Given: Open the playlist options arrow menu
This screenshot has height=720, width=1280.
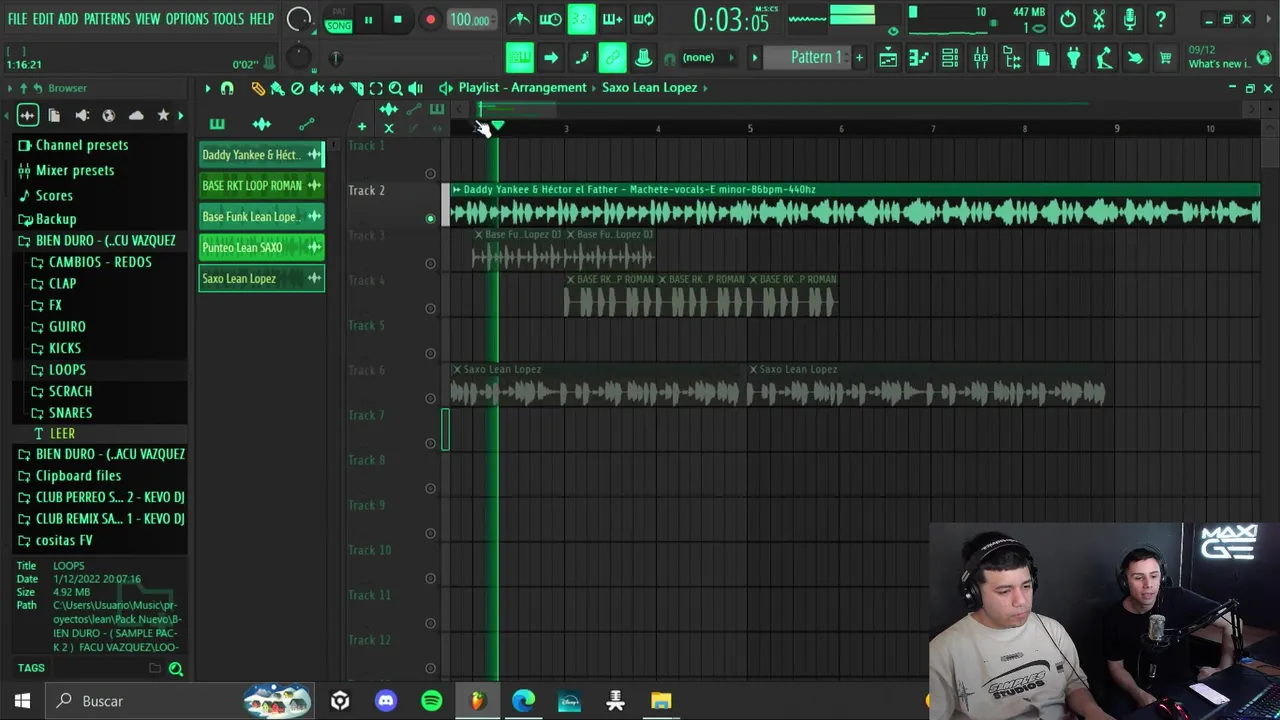Looking at the screenshot, I should (x=208, y=88).
